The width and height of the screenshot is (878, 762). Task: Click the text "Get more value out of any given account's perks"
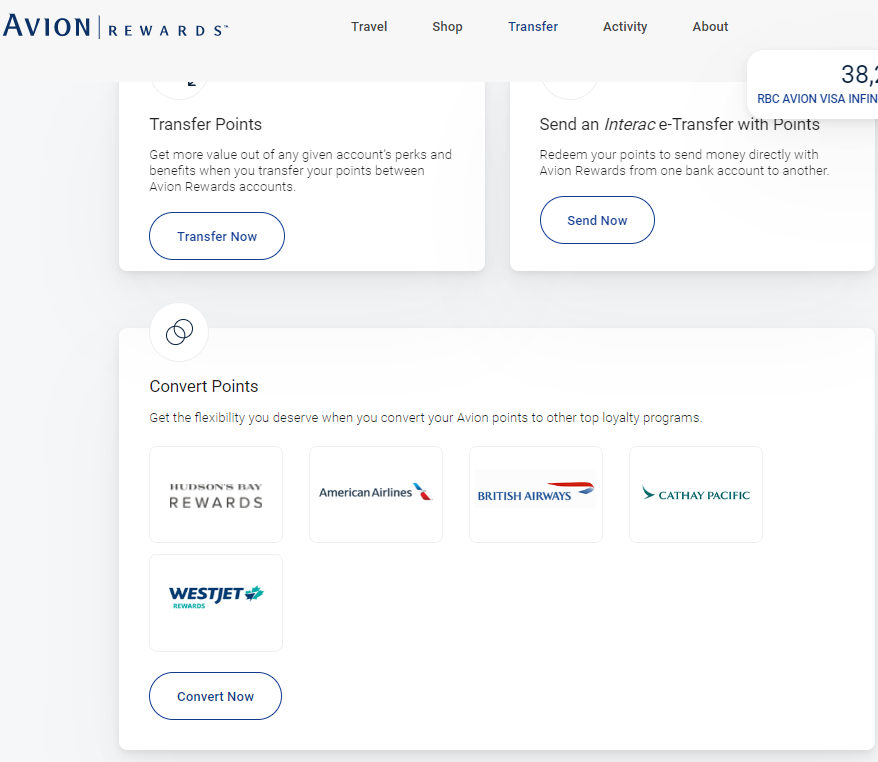[300, 155]
